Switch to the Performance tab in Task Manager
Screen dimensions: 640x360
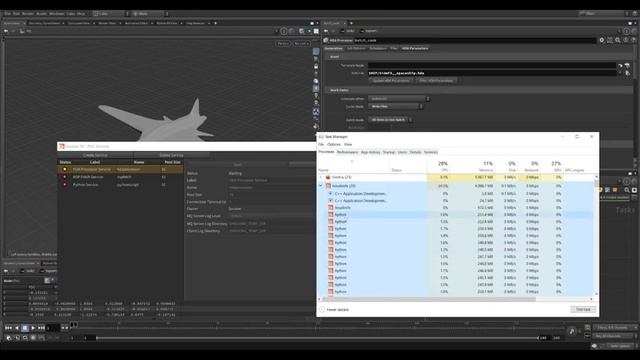pyautogui.click(x=347, y=152)
